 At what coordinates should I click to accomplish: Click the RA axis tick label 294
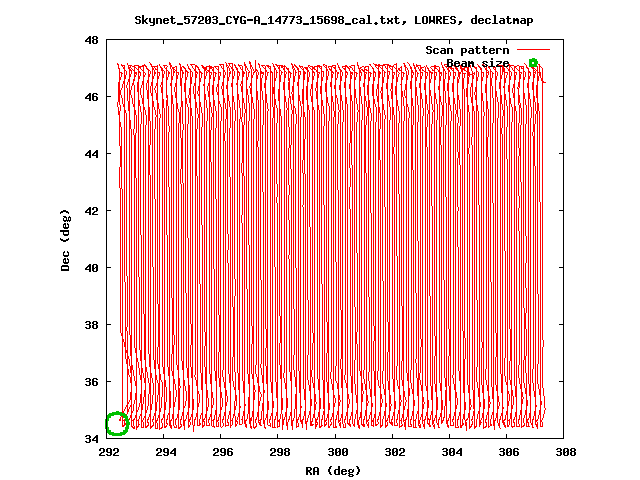[166, 452]
